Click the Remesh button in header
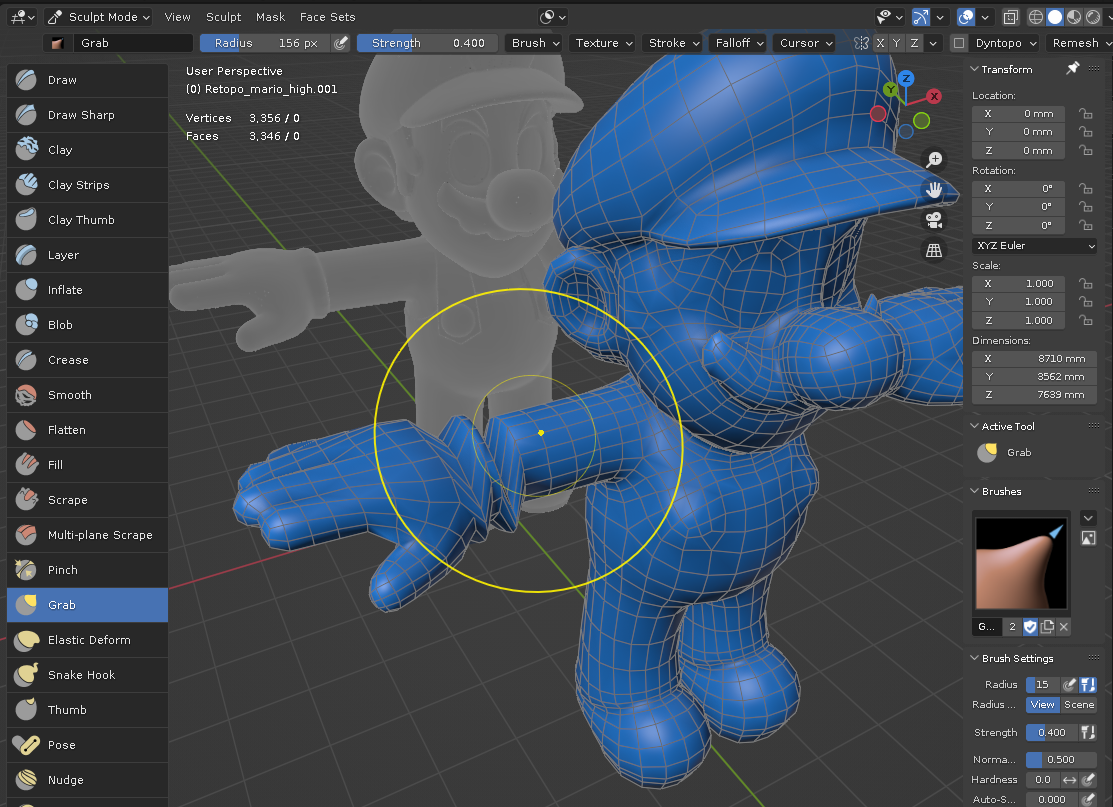 (1075, 43)
